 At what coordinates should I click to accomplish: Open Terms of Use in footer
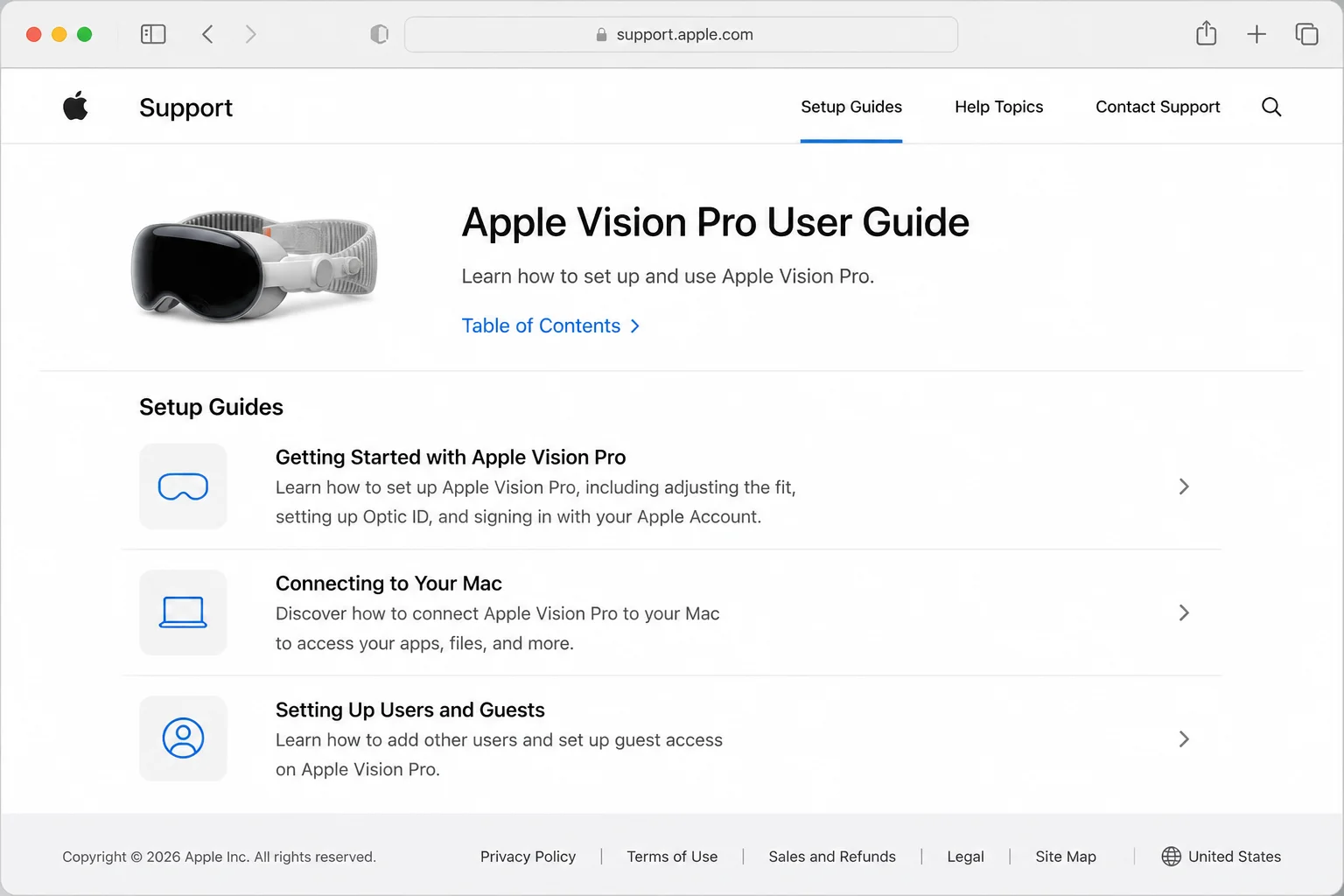[x=672, y=857]
